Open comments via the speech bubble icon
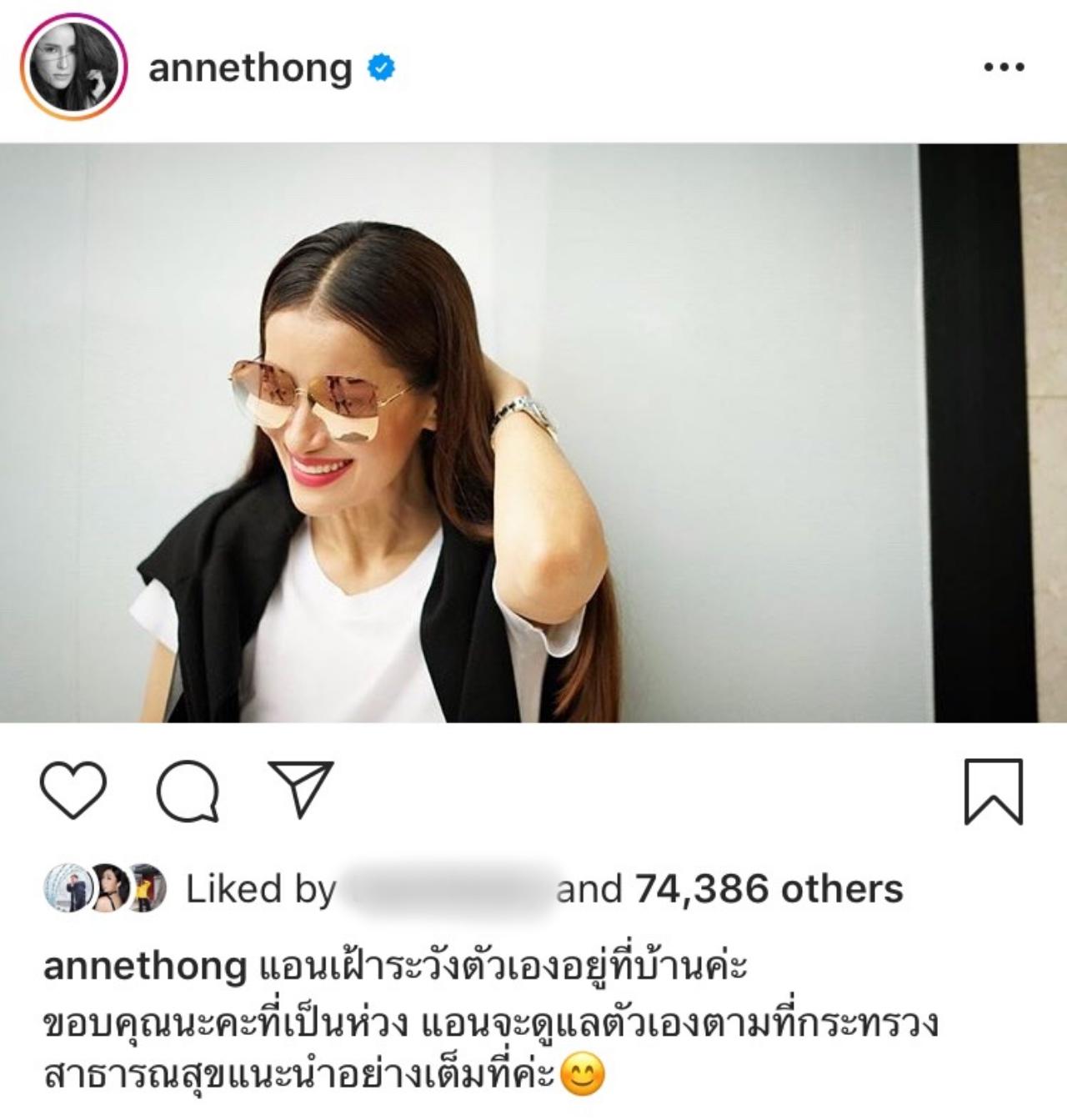Screen dimensions: 1067x1120 click(188, 791)
